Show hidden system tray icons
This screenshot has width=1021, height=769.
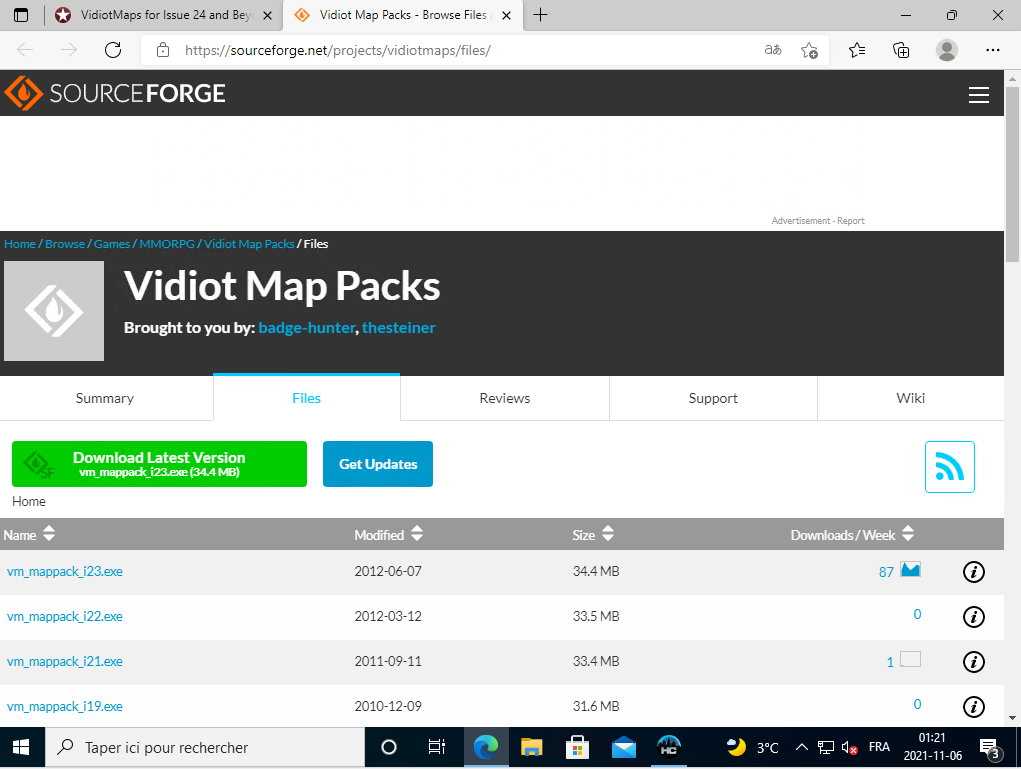[x=802, y=748]
